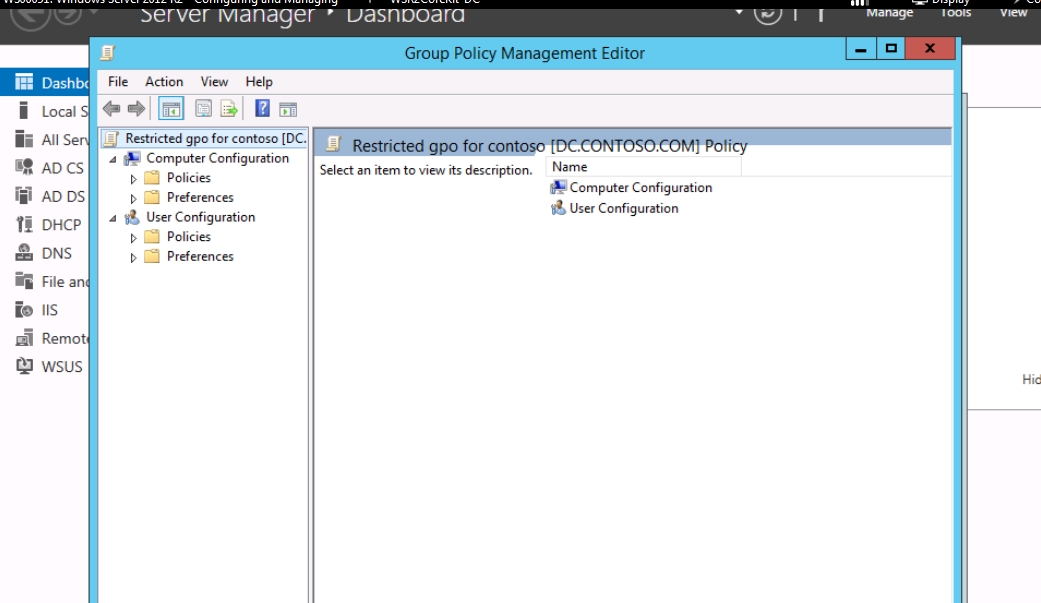Open the View menu in Server Manager
1041x603 pixels.
pos(1014,12)
